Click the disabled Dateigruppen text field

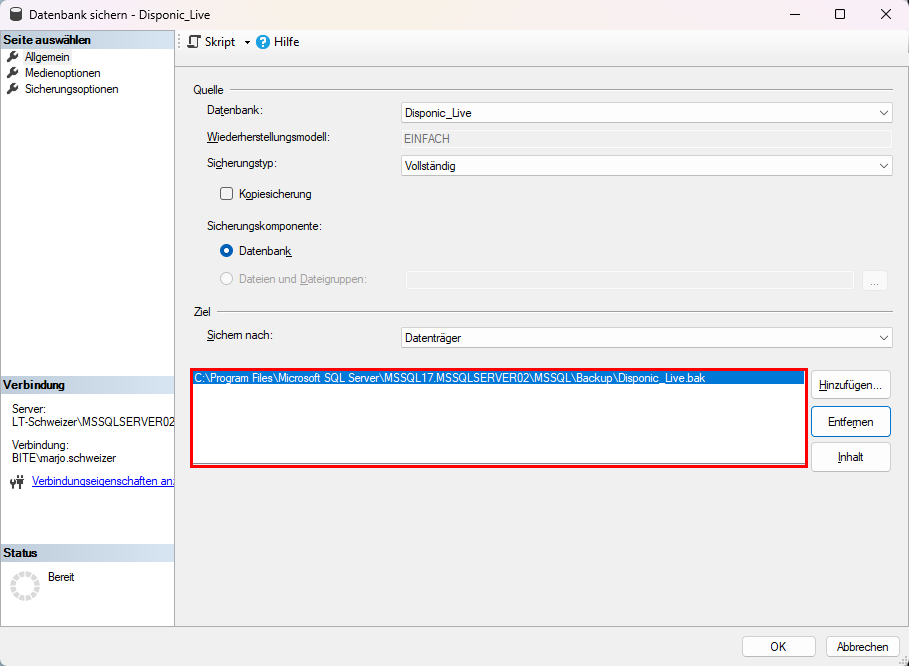(630, 281)
